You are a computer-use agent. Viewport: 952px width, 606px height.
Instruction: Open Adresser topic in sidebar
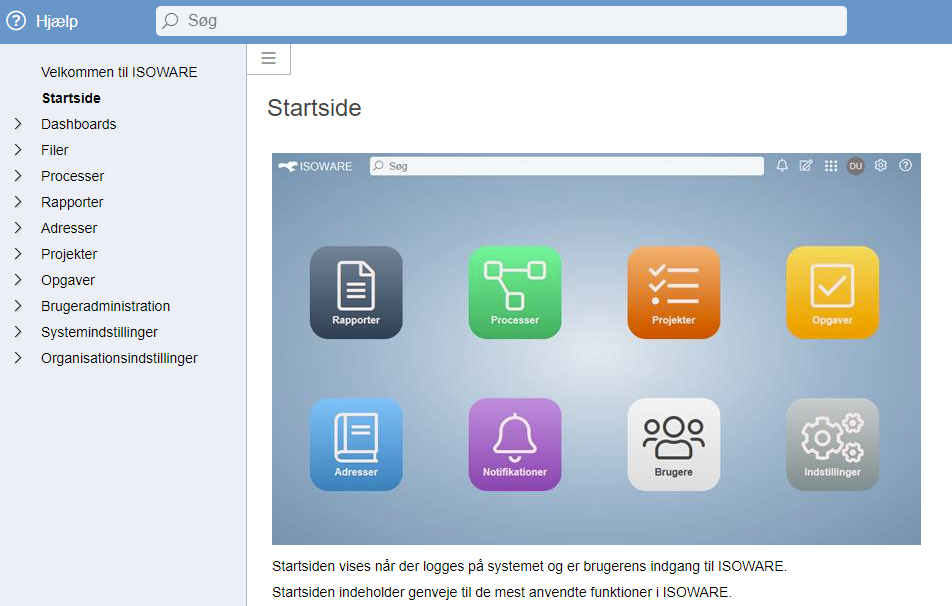(69, 228)
